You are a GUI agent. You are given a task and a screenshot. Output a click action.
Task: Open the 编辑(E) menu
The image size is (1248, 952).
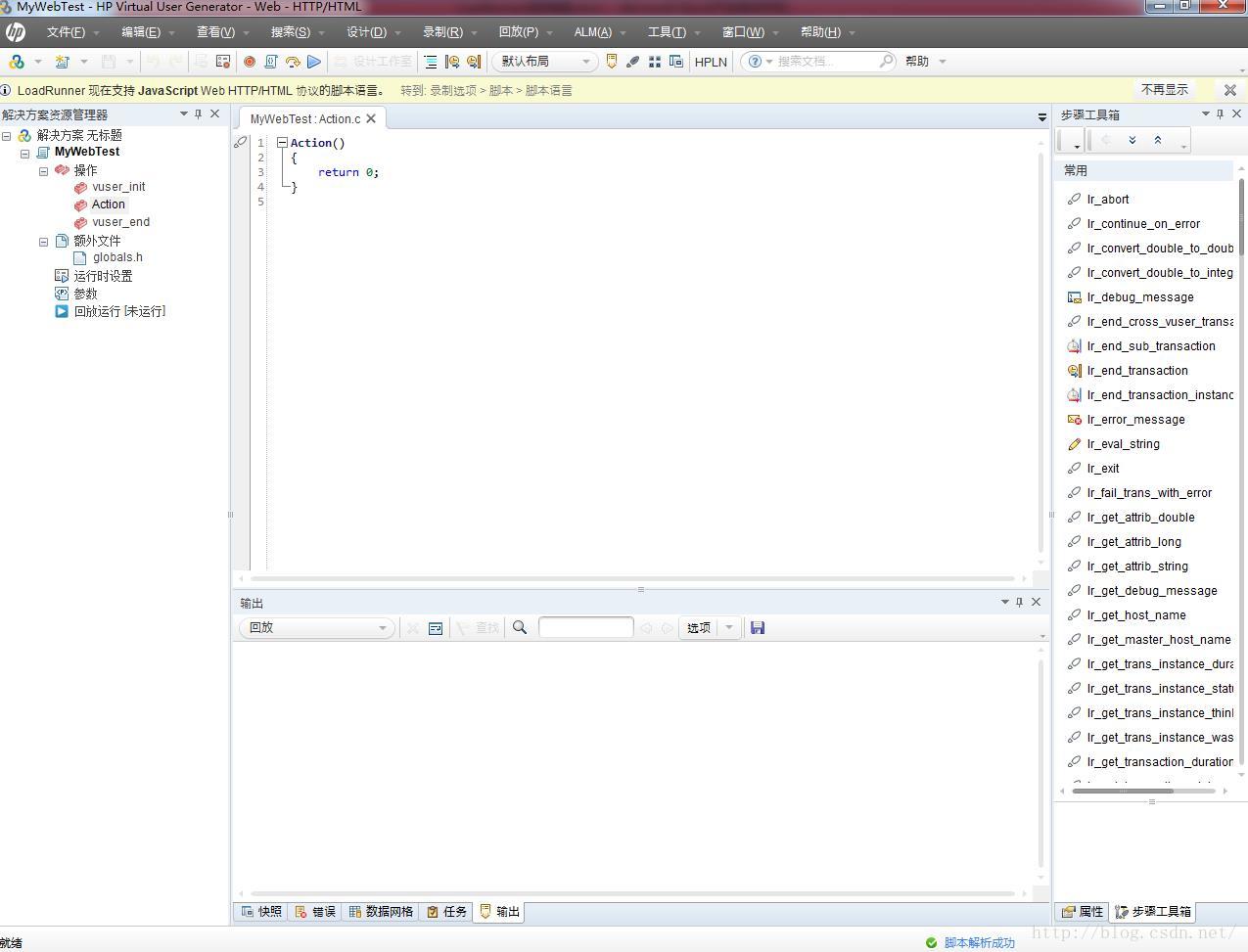coord(147,32)
